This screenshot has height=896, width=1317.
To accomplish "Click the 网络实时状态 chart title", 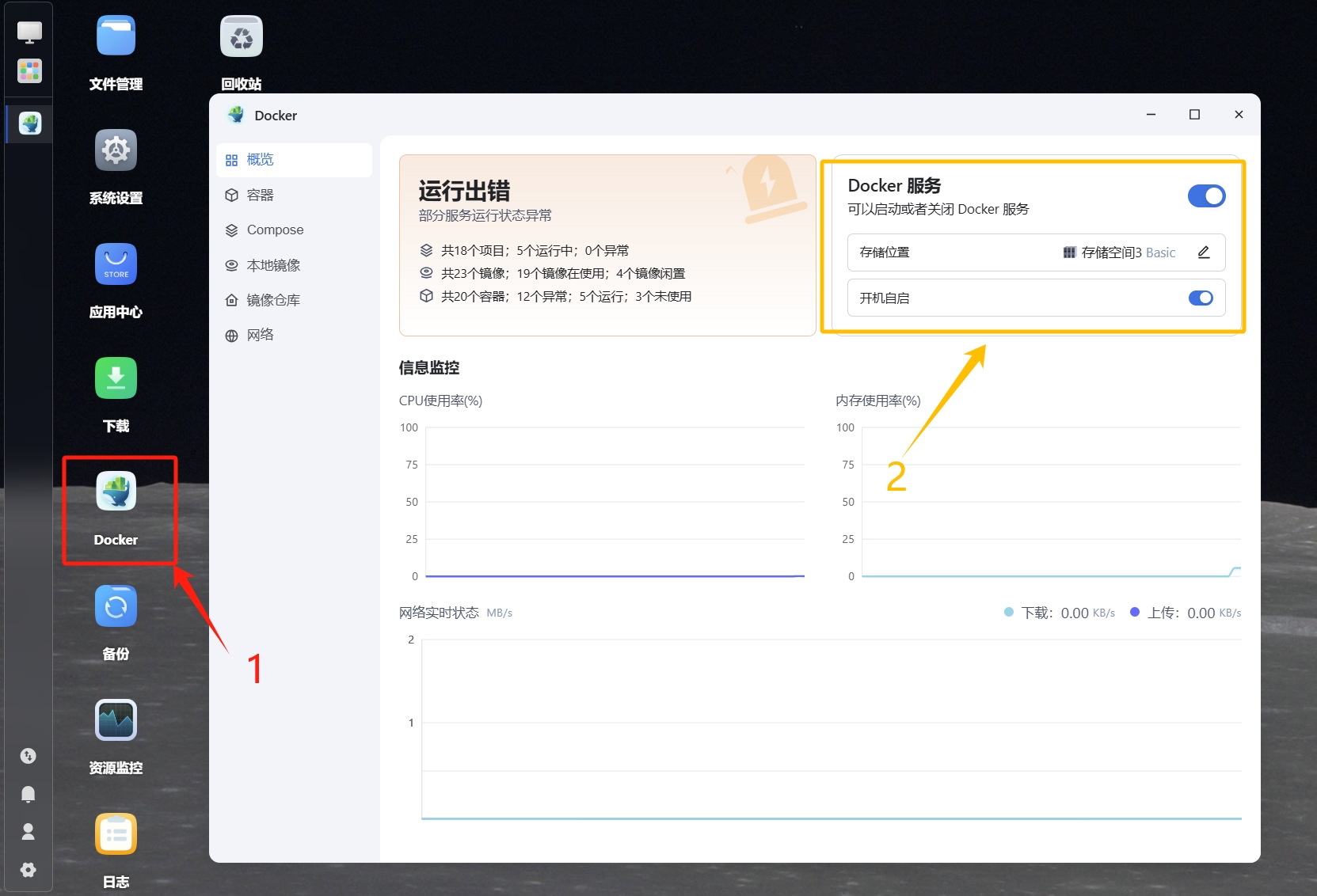I will coord(439,613).
